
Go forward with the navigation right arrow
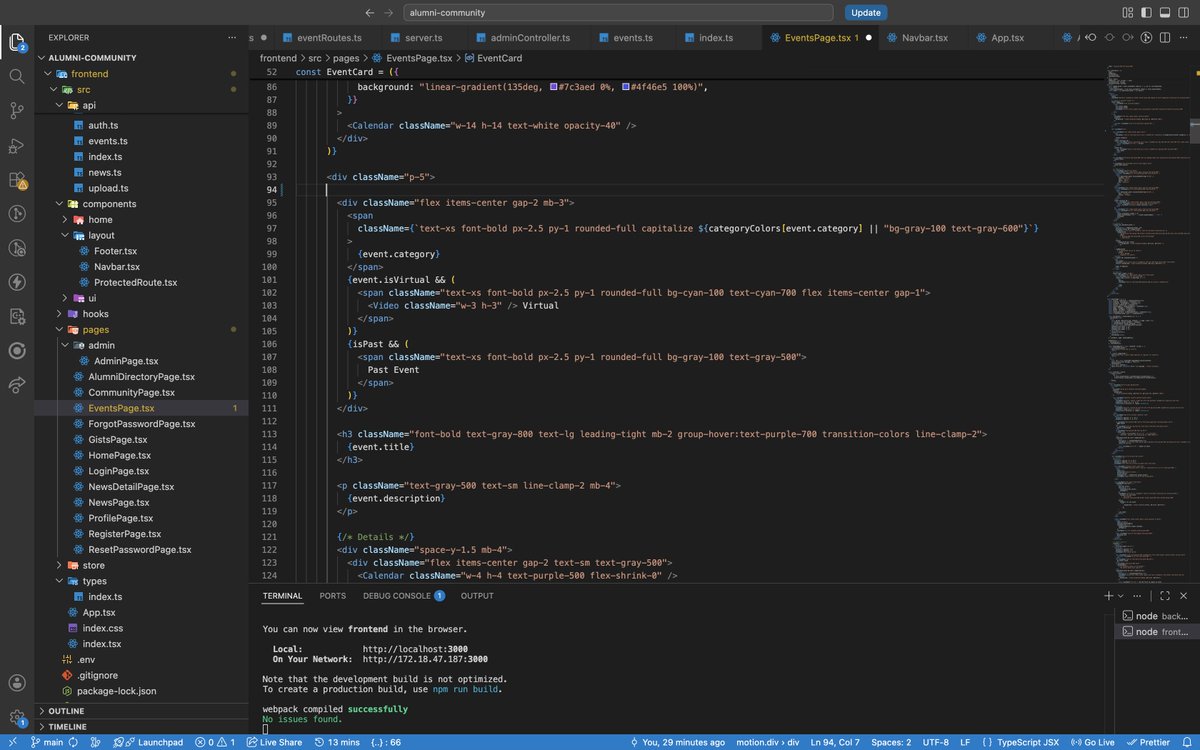pos(389,13)
